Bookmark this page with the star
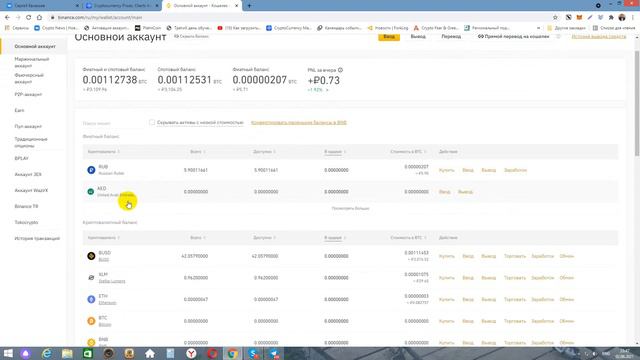Screen dimensions: 640x360 [x=555, y=17]
